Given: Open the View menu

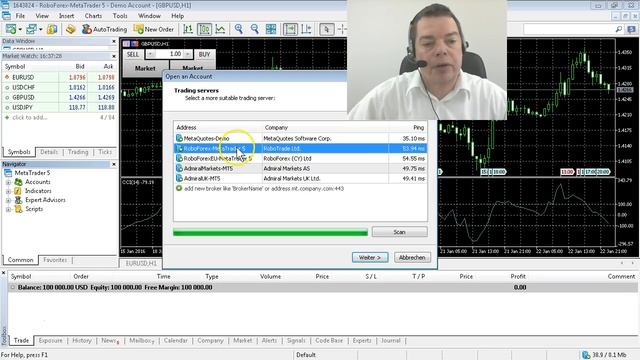Looking at the screenshot, I should [x=42, y=16].
